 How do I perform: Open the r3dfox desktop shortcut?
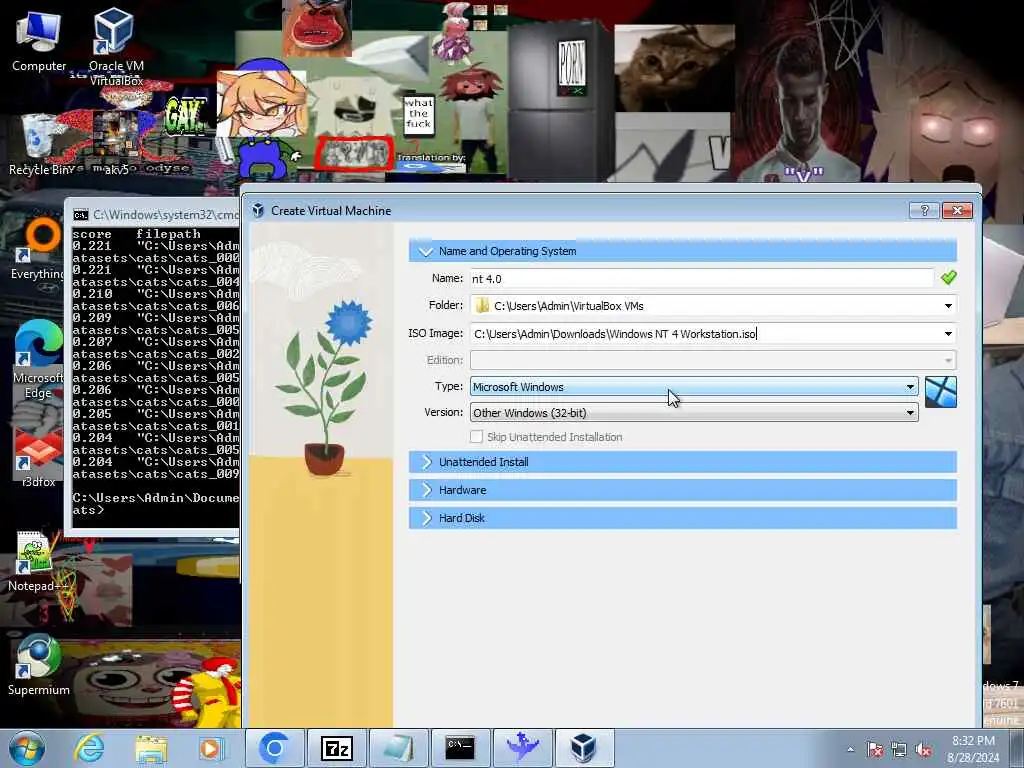pos(38,457)
